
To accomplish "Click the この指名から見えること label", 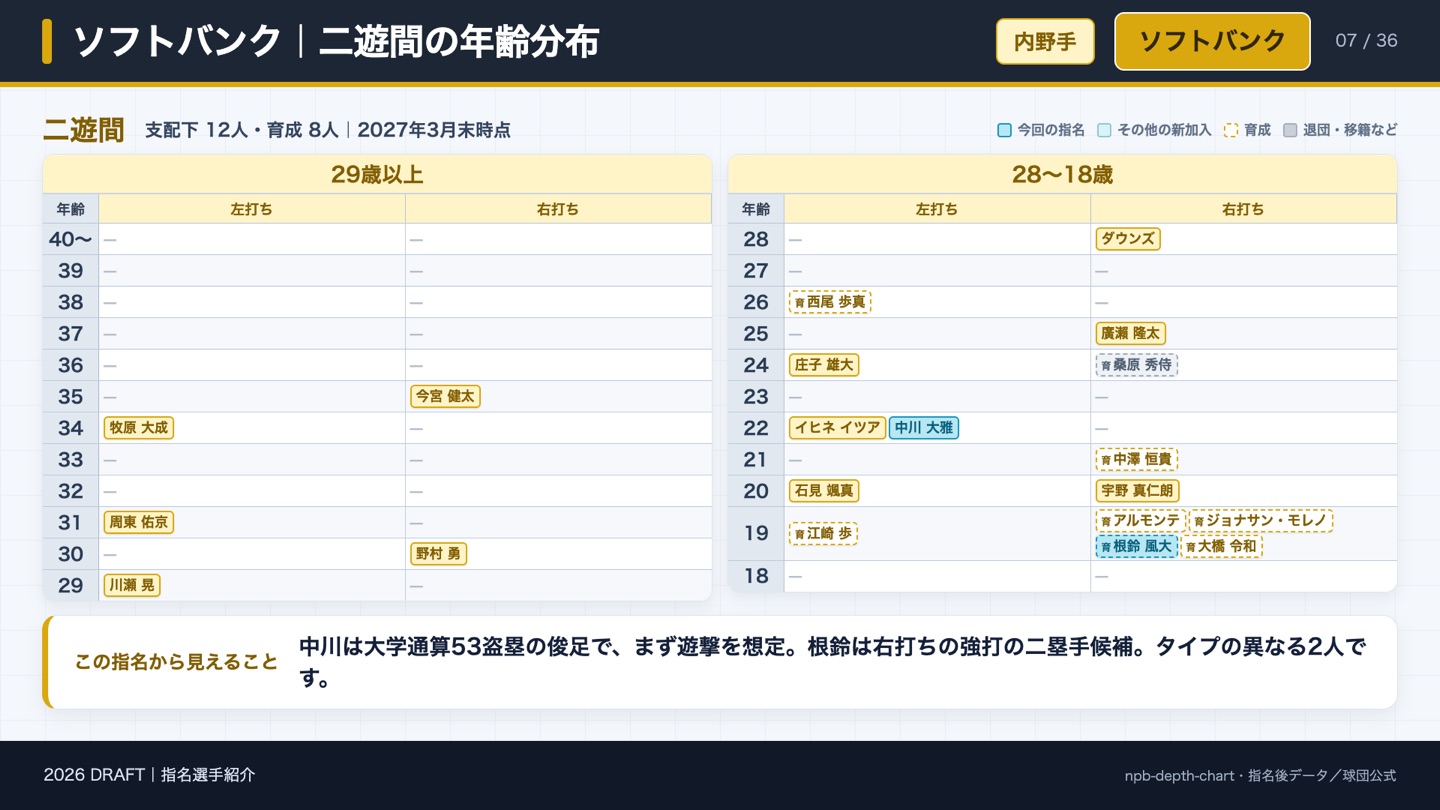I will (176, 662).
